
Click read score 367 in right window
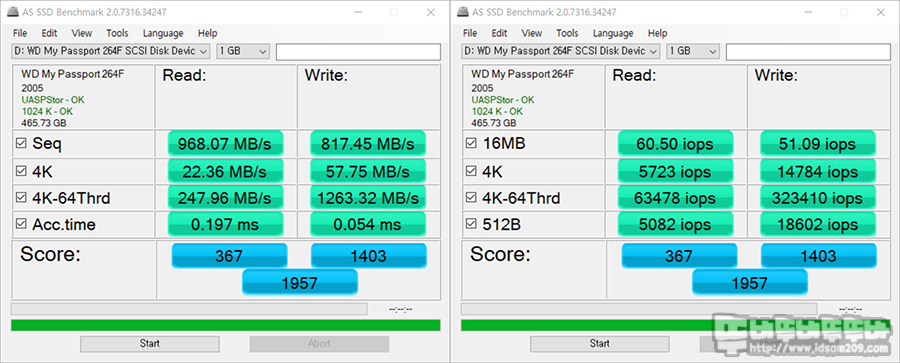tap(679, 256)
